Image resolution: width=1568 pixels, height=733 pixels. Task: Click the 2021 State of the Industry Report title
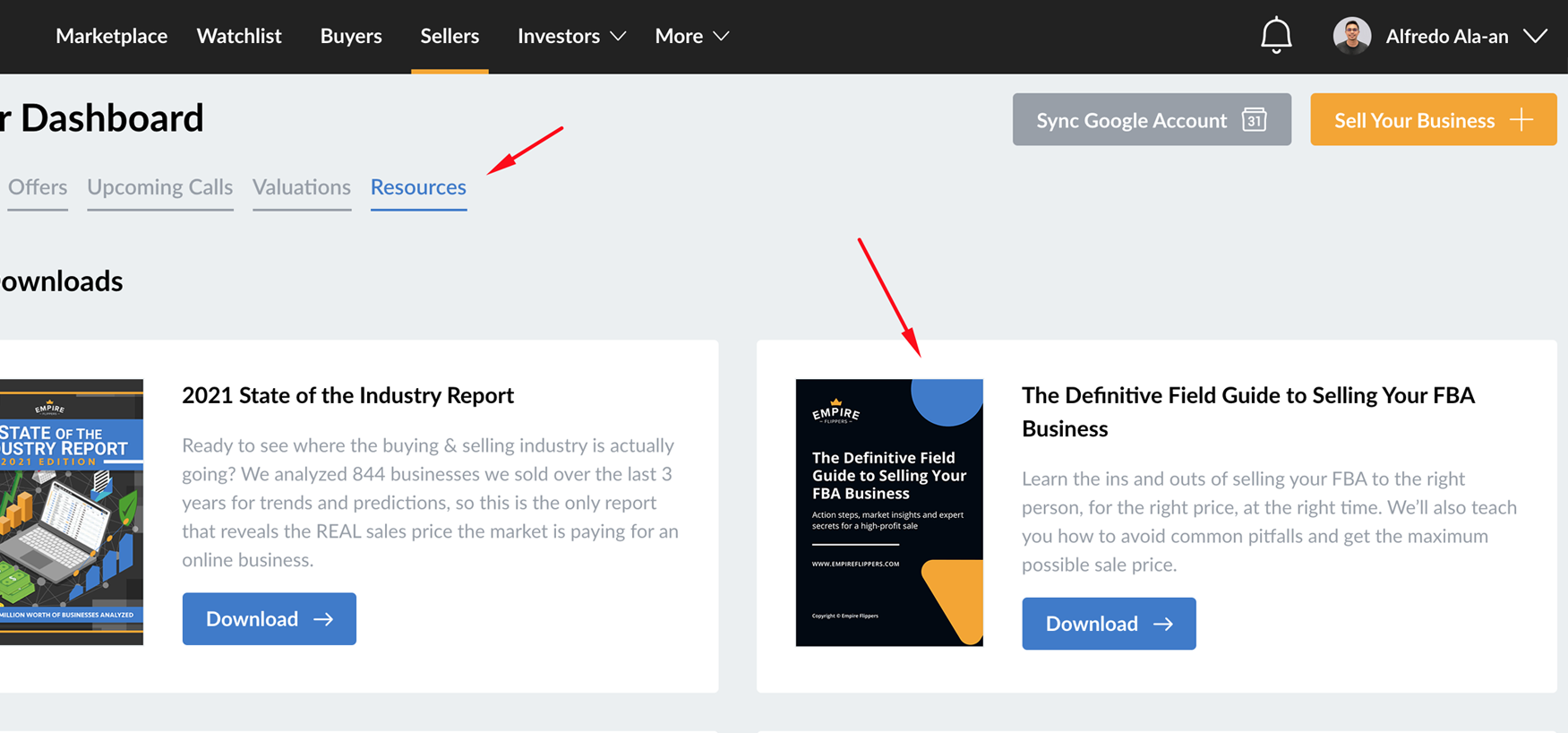tap(347, 395)
